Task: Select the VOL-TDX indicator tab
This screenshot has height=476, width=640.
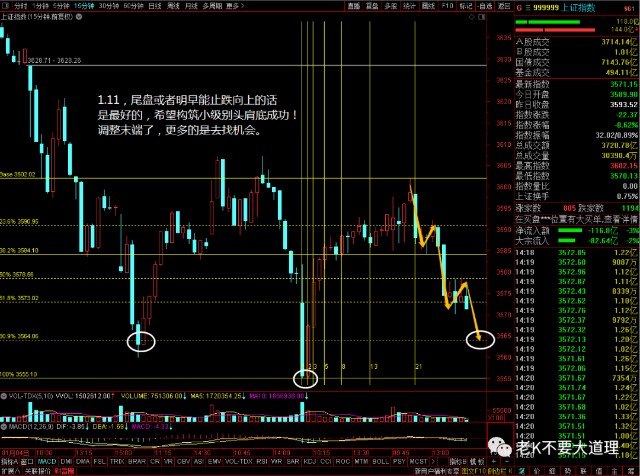Action: point(239,461)
